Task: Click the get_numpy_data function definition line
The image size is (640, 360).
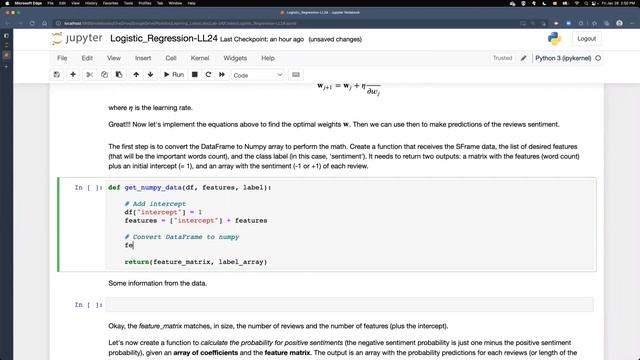Action: pyautogui.click(x=190, y=187)
